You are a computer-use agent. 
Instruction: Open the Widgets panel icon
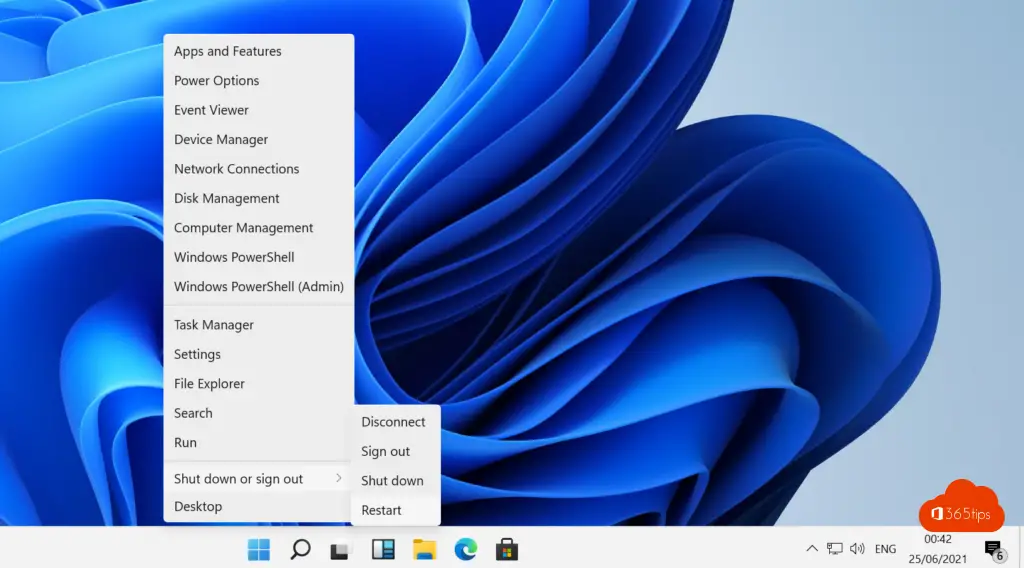383,549
